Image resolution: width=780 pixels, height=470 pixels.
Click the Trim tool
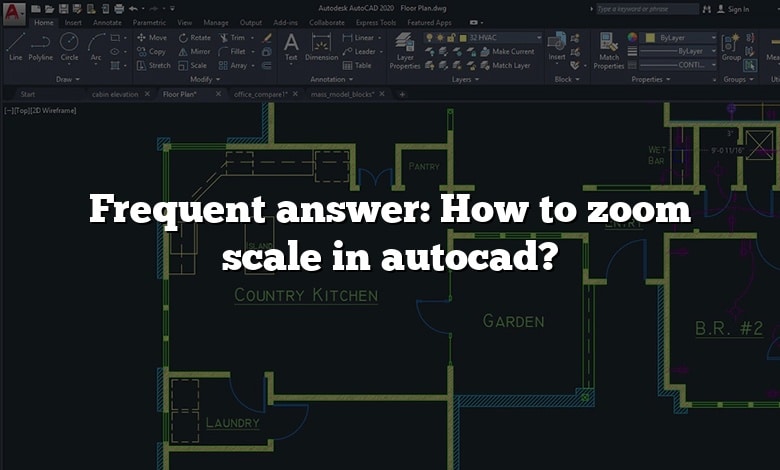tap(232, 37)
